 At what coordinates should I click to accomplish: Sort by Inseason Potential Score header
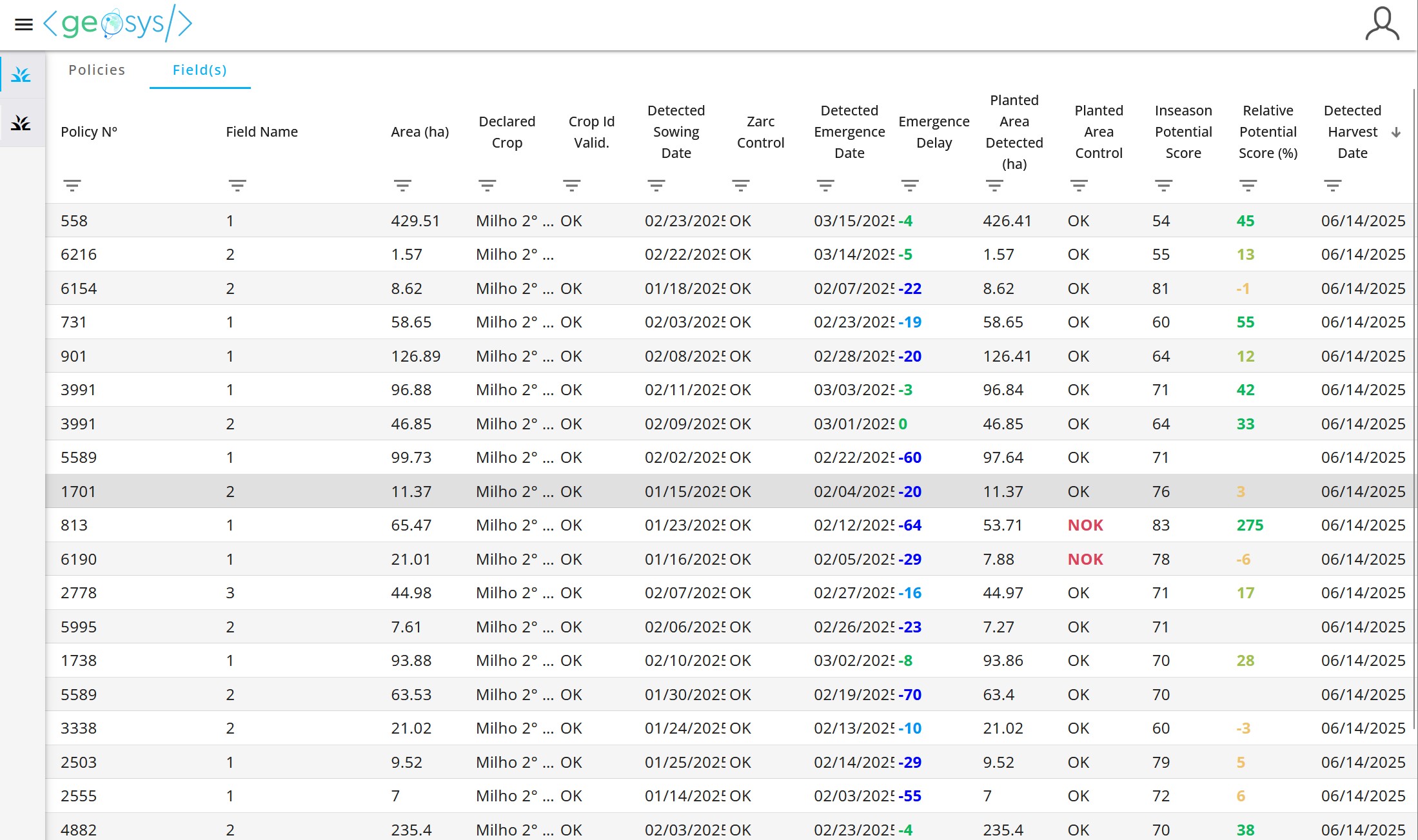tap(1183, 132)
